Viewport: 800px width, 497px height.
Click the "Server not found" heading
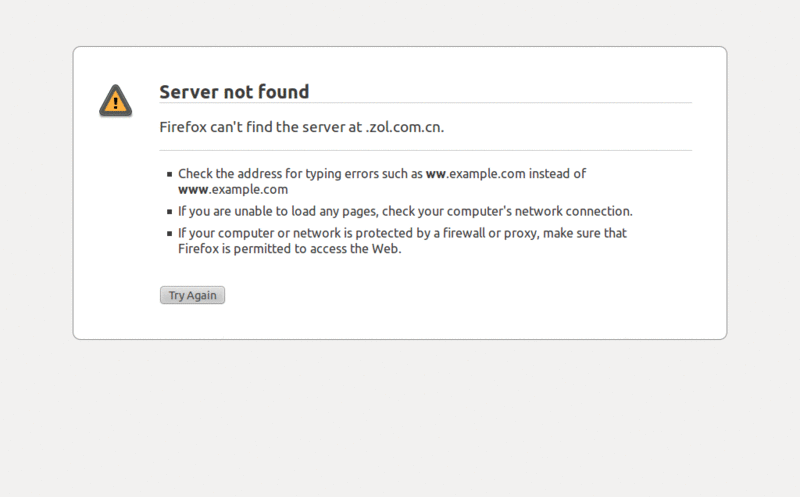[x=234, y=92]
